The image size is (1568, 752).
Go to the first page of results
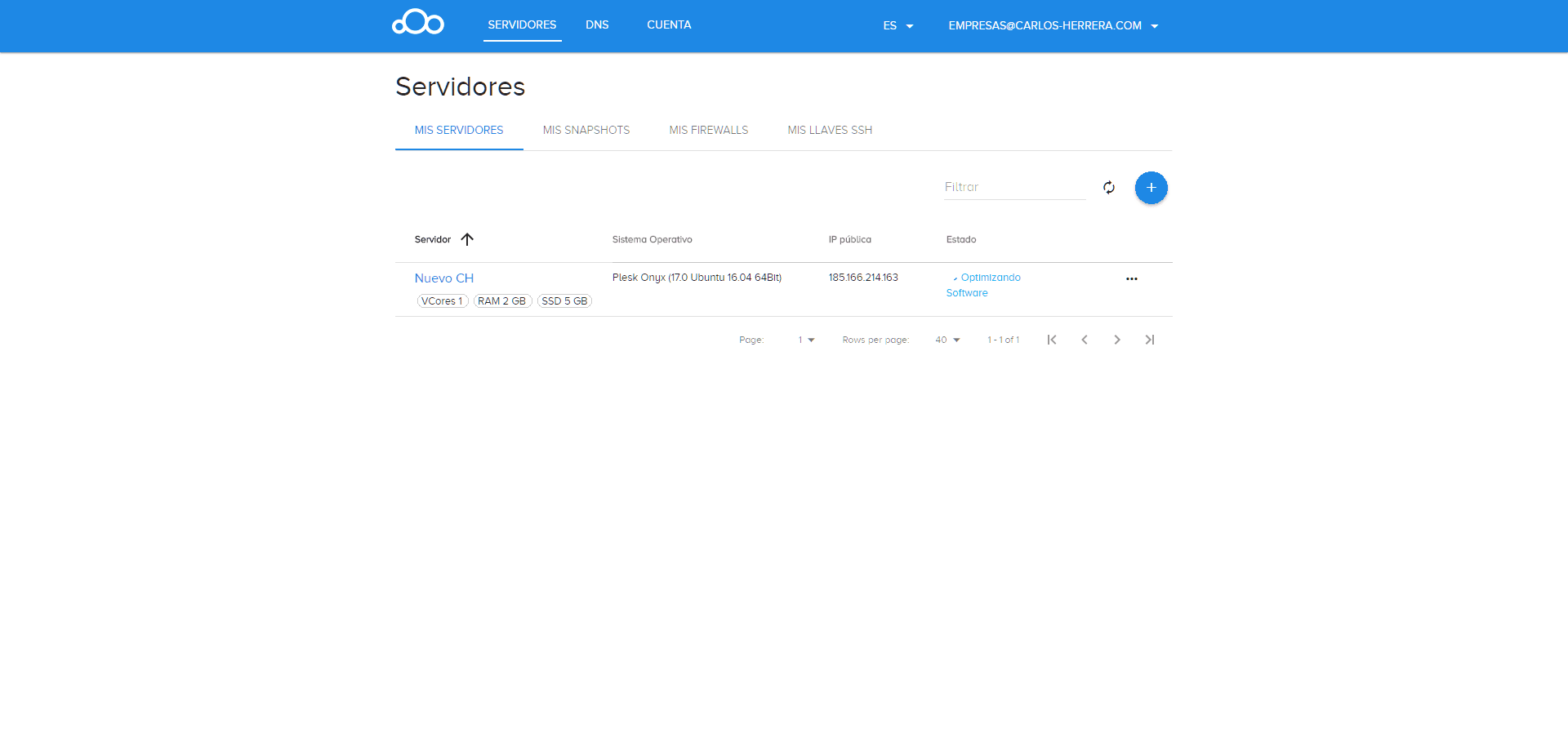coord(1052,340)
